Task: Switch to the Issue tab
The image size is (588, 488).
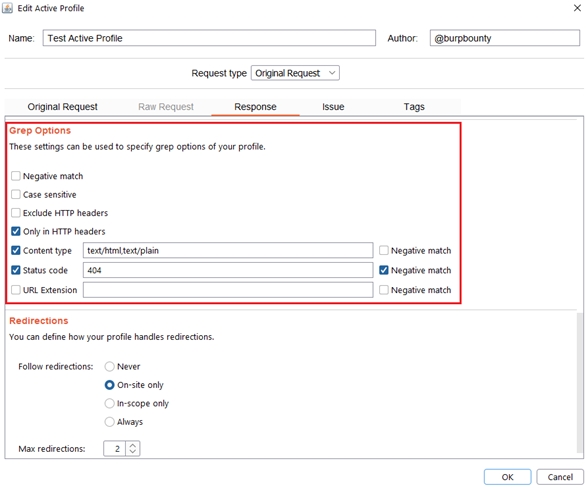Action: click(x=333, y=107)
